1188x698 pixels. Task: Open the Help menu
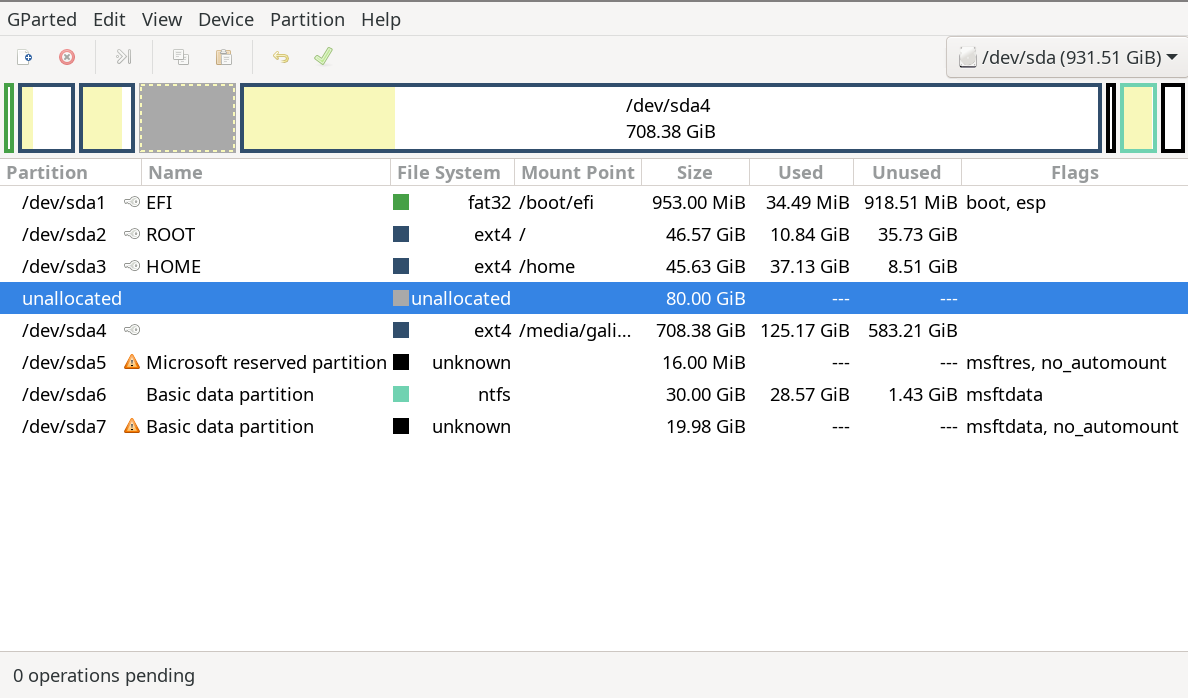coord(381,18)
